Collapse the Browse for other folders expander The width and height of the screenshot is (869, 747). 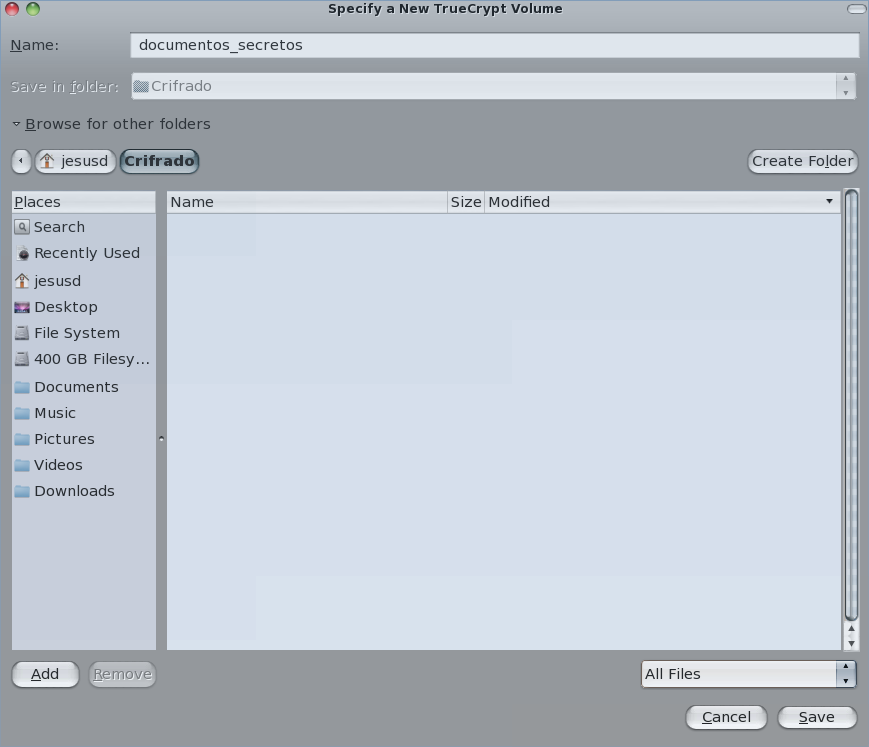pos(17,124)
